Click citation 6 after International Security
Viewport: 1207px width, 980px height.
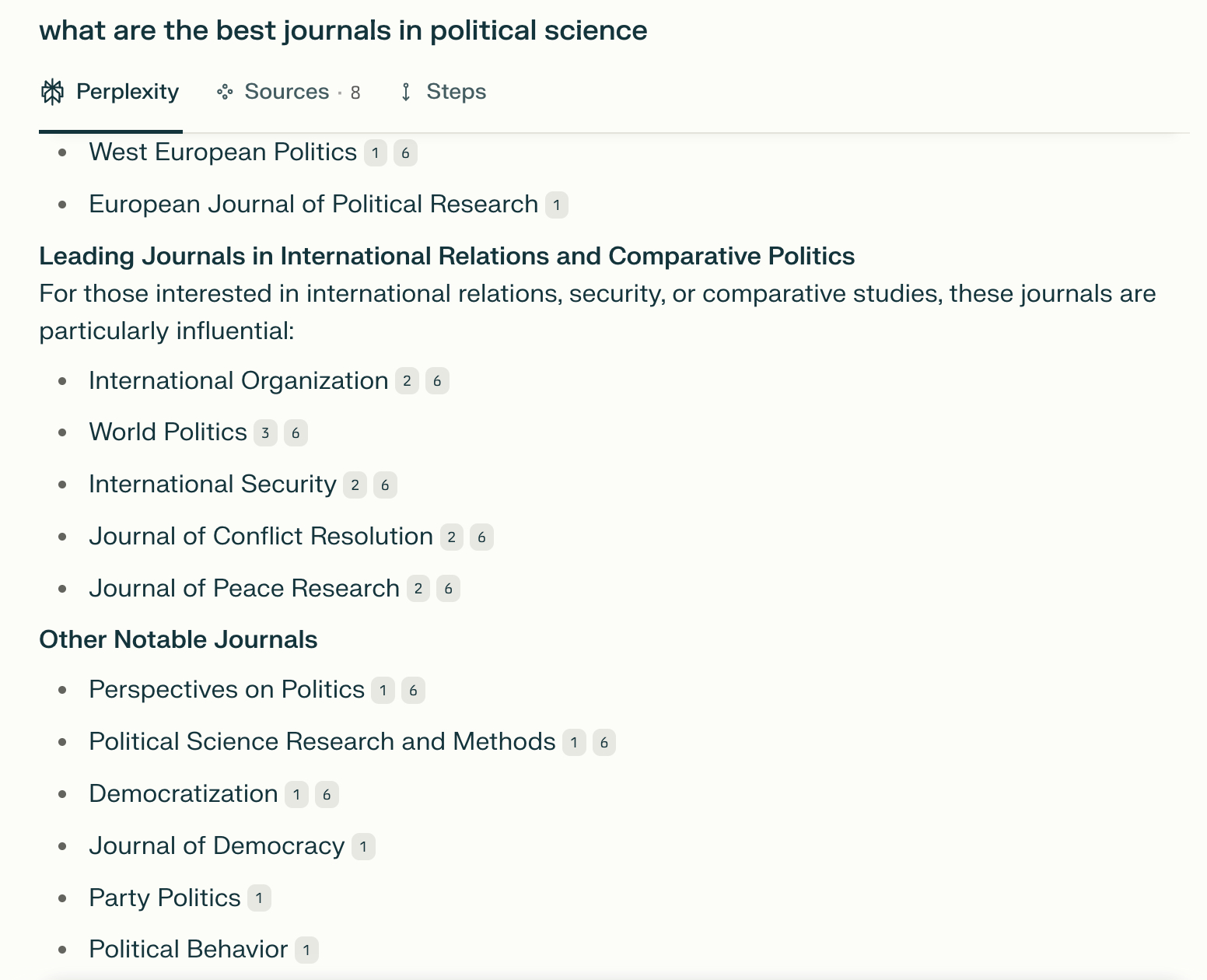click(x=385, y=485)
